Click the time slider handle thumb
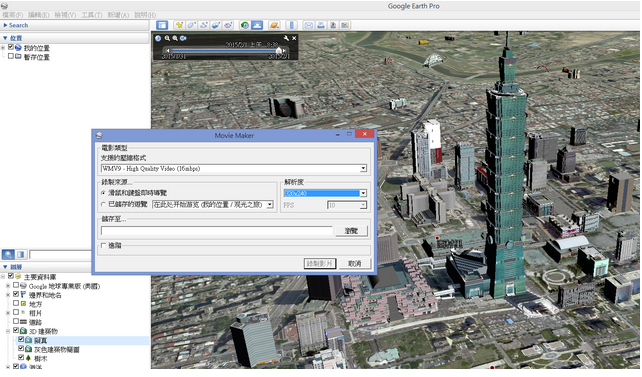The width and height of the screenshot is (642, 377). click(279, 50)
